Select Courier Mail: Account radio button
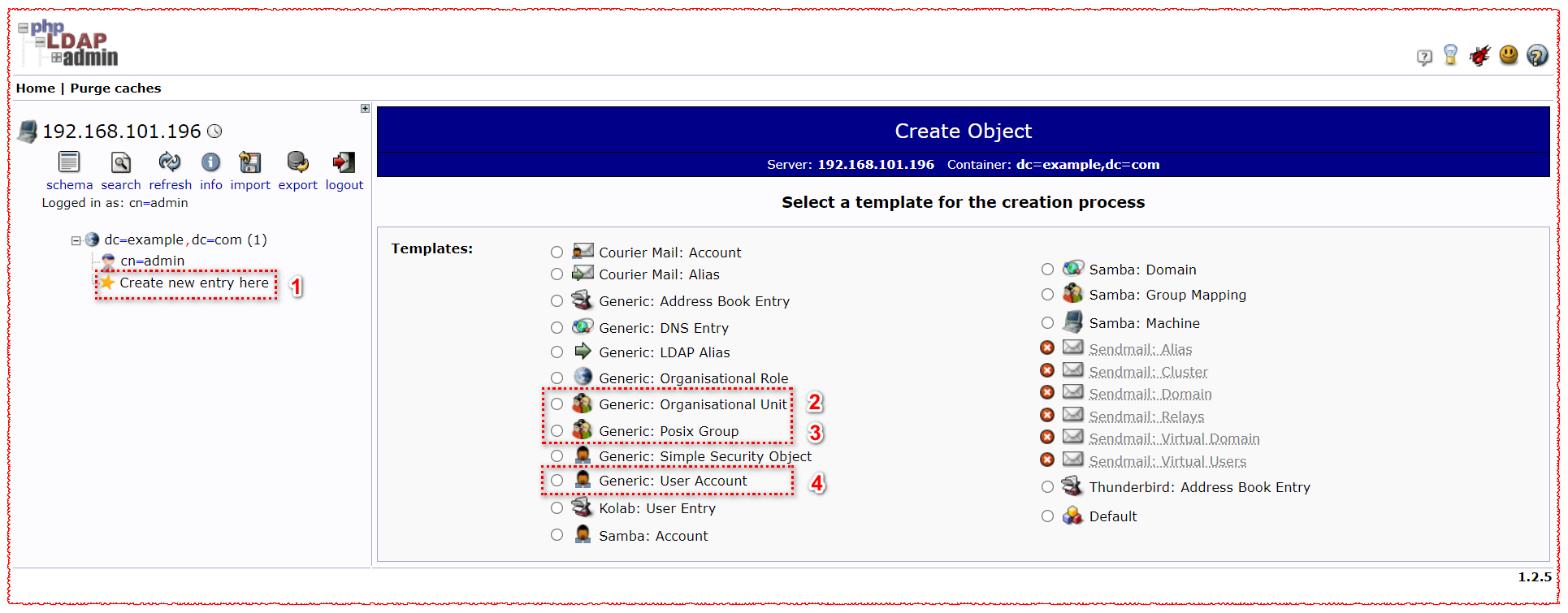Image resolution: width=1568 pixels, height=613 pixels. 557,253
